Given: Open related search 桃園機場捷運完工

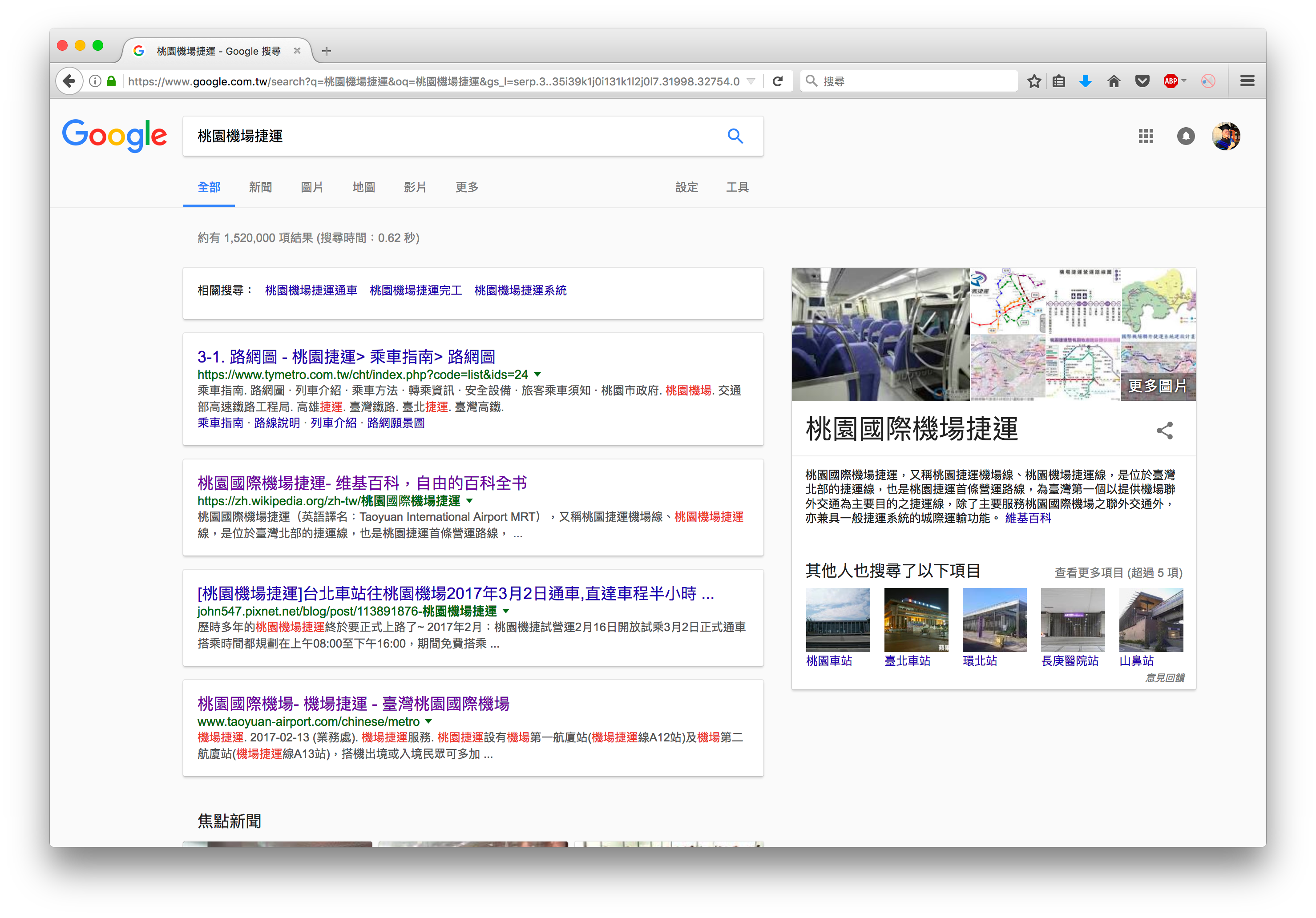Looking at the screenshot, I should pyautogui.click(x=416, y=290).
